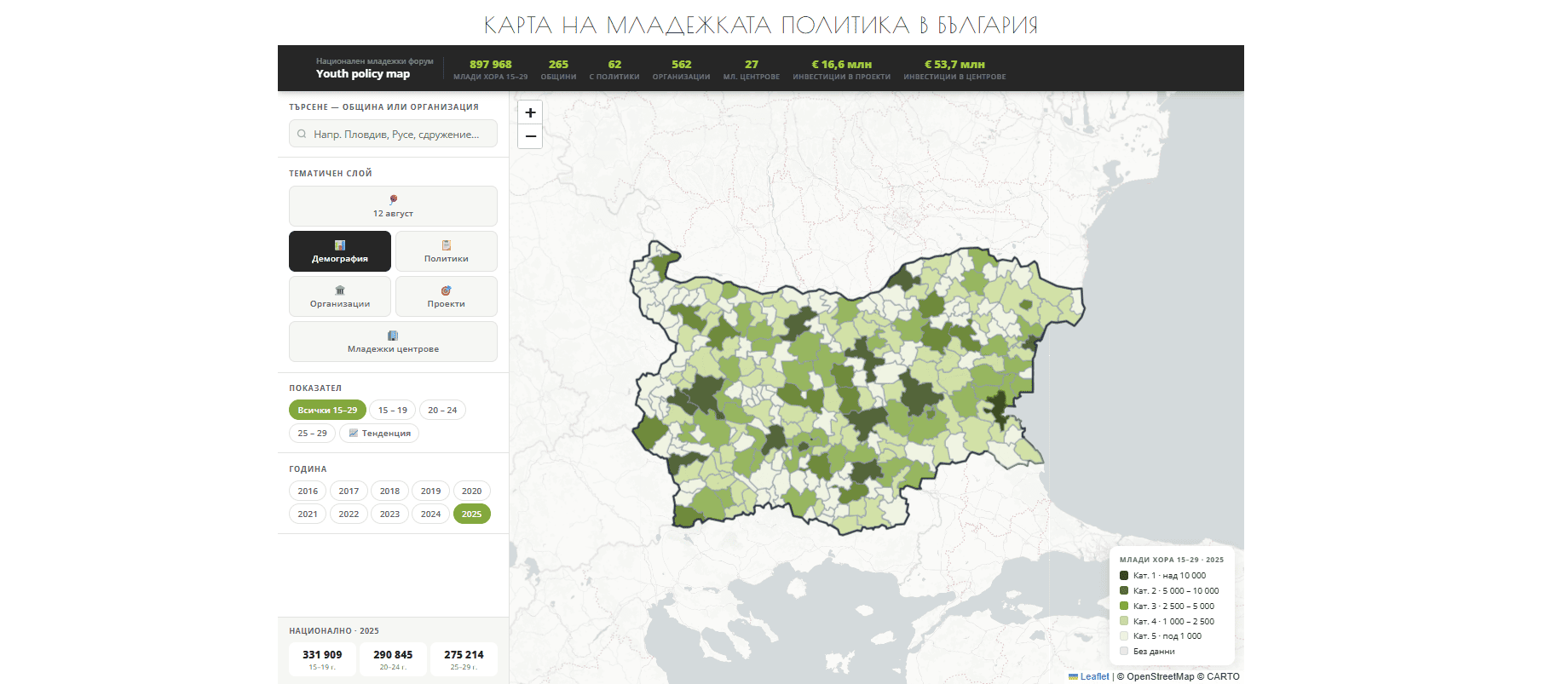Switch to the Младежки центрове layer
The image size is (1568, 684).
(393, 342)
